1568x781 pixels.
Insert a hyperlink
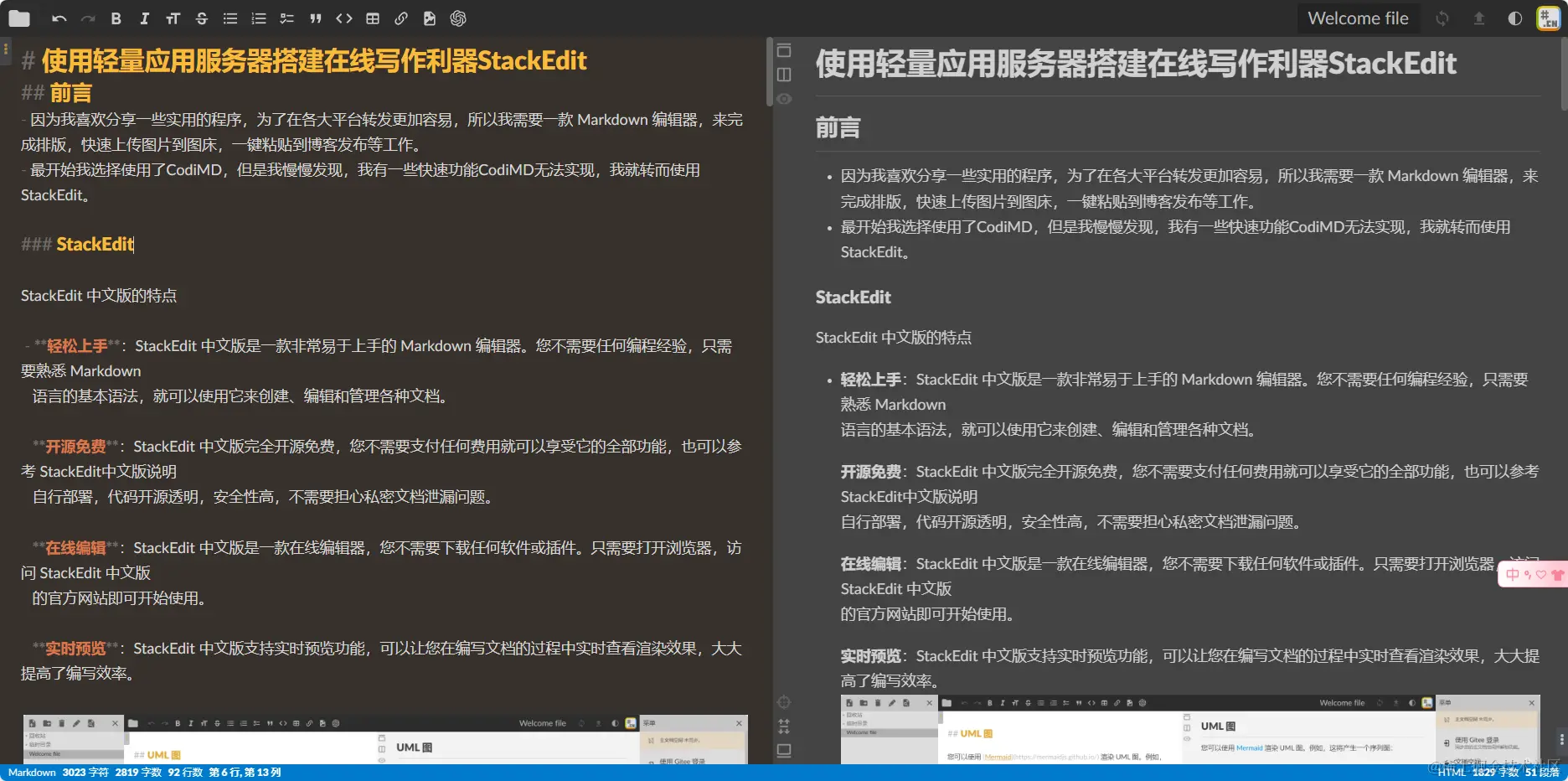(401, 18)
